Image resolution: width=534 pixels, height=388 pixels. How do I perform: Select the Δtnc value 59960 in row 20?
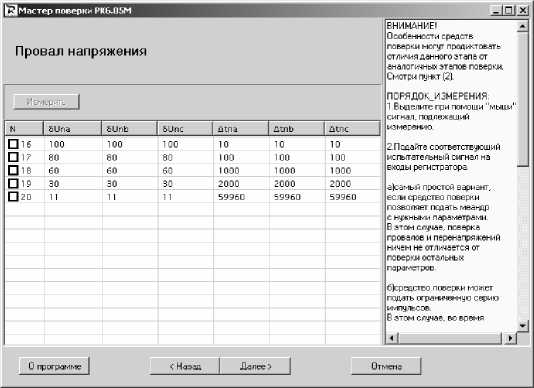(x=343, y=197)
